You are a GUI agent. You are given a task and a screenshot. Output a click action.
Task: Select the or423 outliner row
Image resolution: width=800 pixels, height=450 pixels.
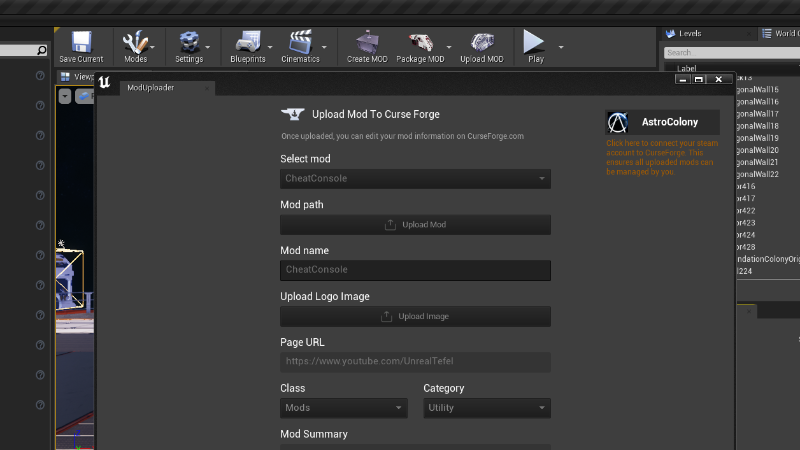click(x=746, y=223)
